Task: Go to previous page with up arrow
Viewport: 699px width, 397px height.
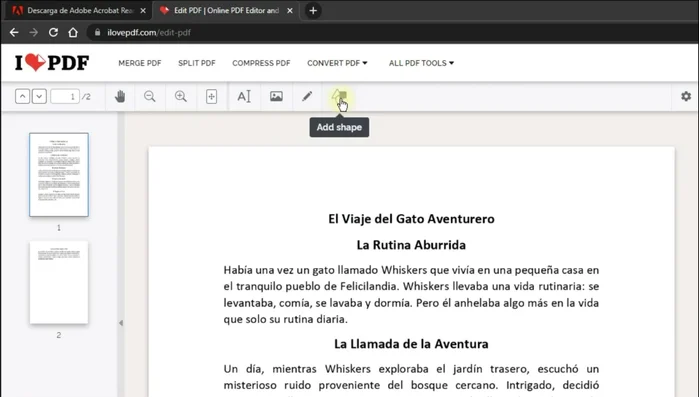Action: point(22,96)
